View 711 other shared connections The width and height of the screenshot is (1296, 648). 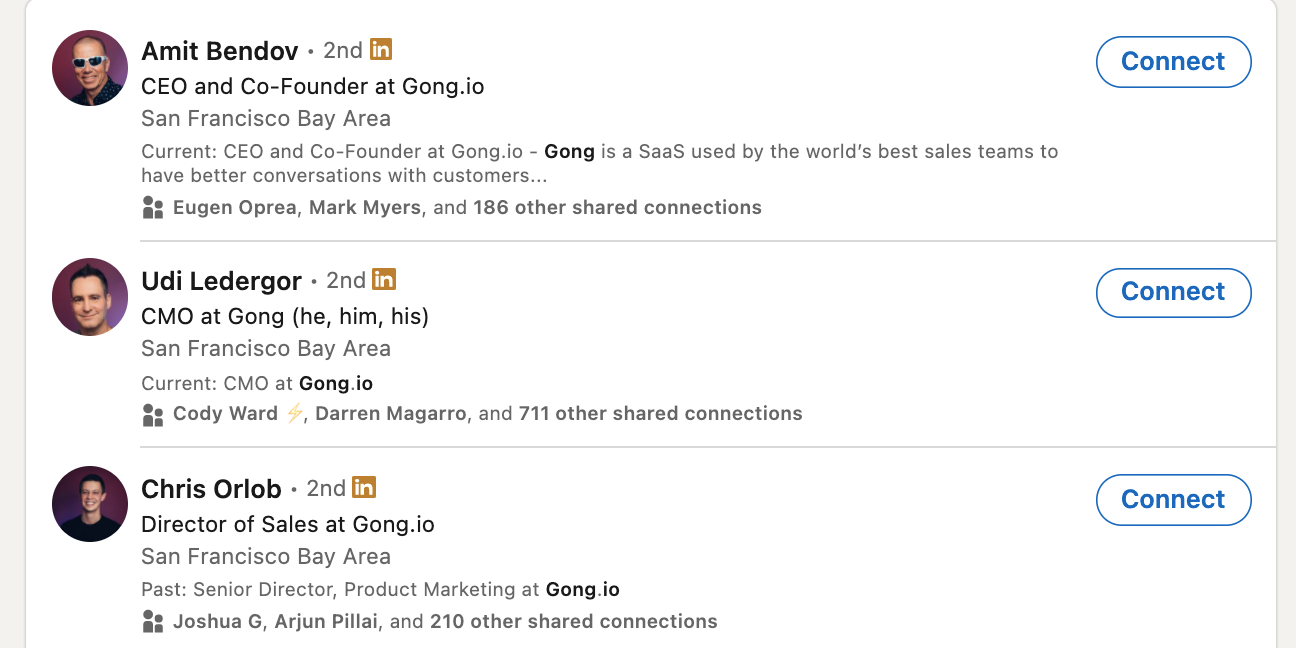(660, 414)
